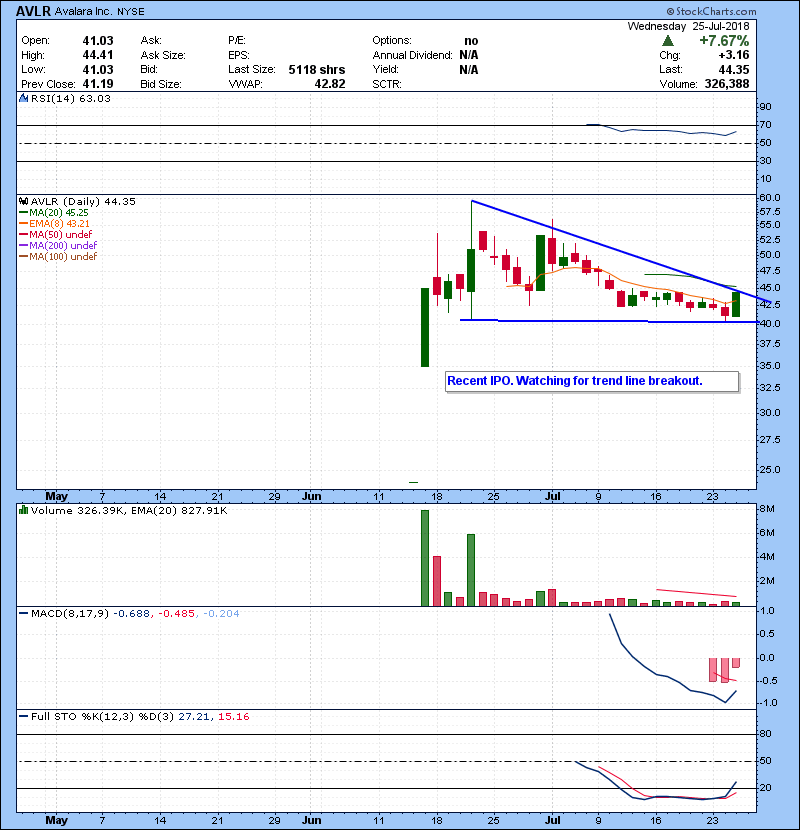The height and width of the screenshot is (830, 800).
Task: Click the High value 44.41
Action: pyautogui.click(x=98, y=55)
